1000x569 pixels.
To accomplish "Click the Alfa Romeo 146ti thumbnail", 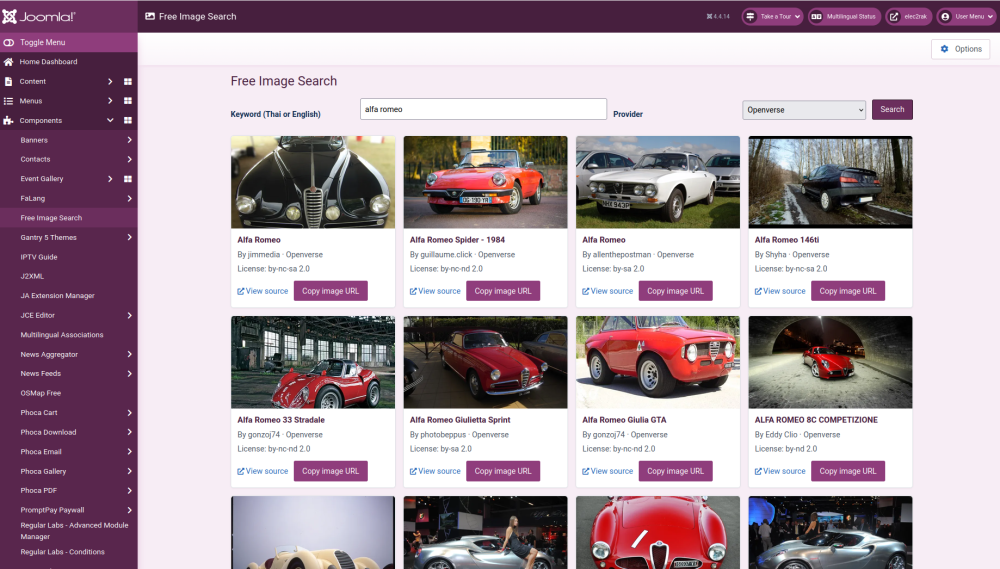I will point(830,182).
